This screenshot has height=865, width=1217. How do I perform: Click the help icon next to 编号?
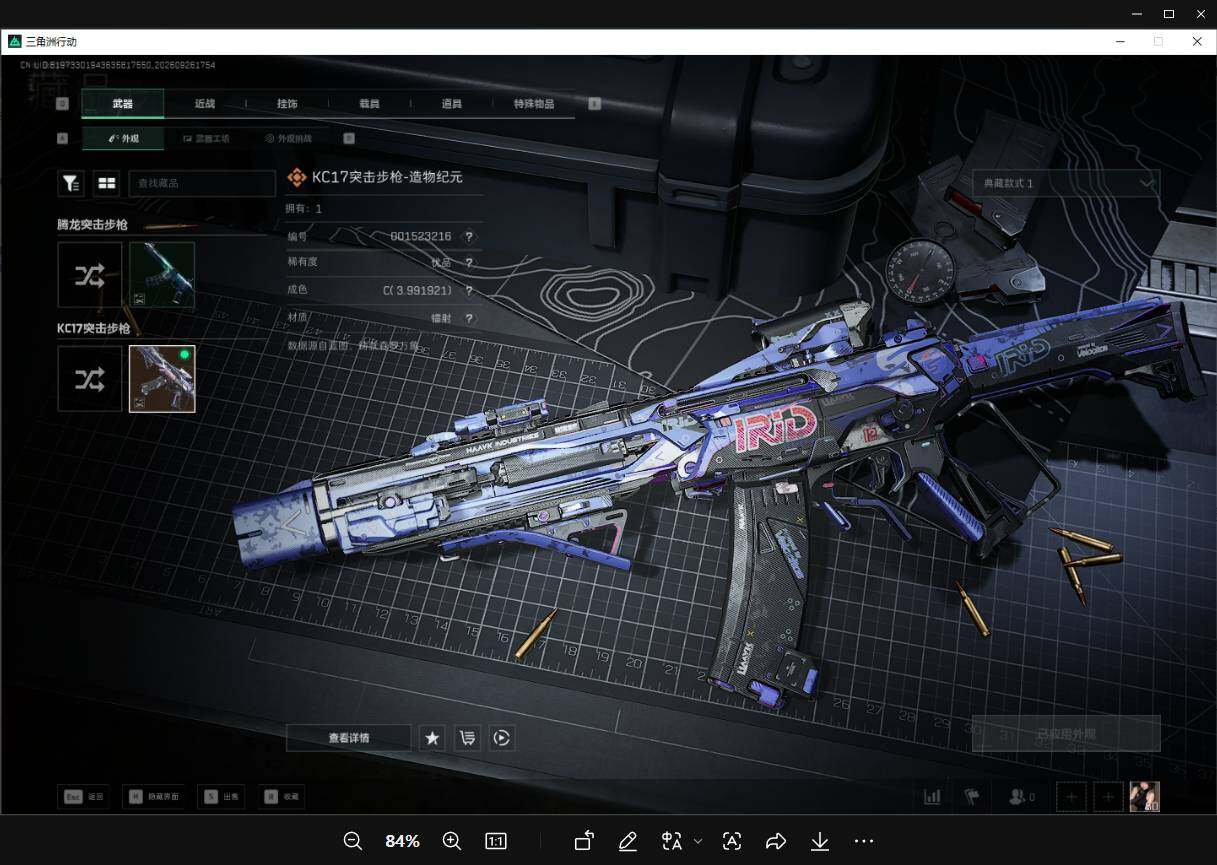tap(468, 237)
